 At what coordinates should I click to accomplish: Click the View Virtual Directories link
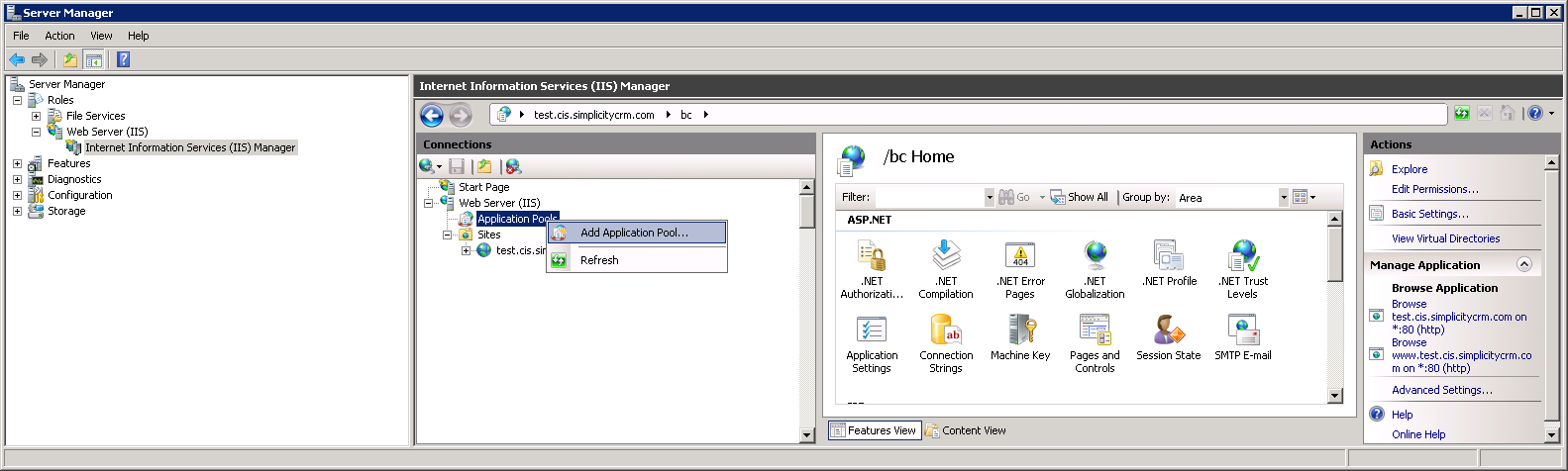(x=1445, y=238)
